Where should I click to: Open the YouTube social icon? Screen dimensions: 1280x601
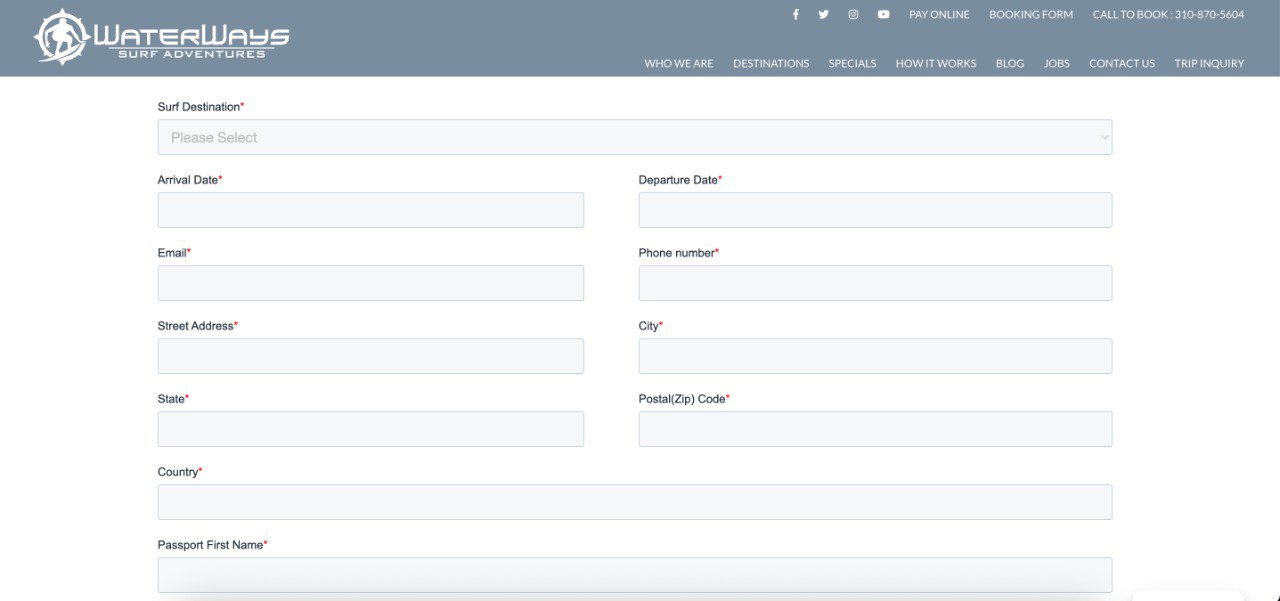click(x=883, y=15)
